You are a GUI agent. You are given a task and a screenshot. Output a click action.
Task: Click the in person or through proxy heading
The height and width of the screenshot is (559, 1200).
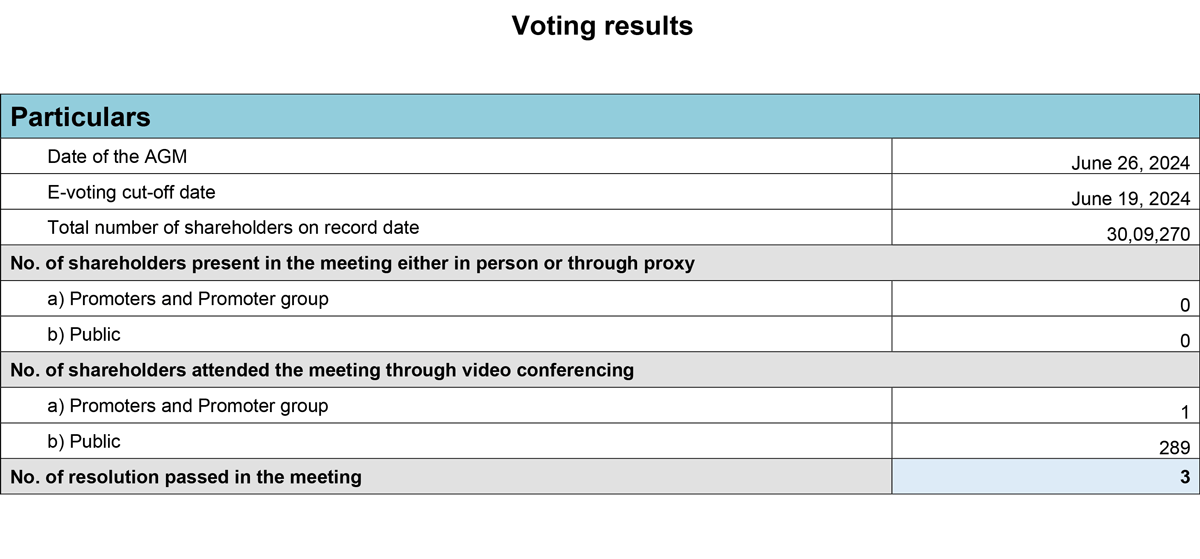pyautogui.click(x=352, y=263)
